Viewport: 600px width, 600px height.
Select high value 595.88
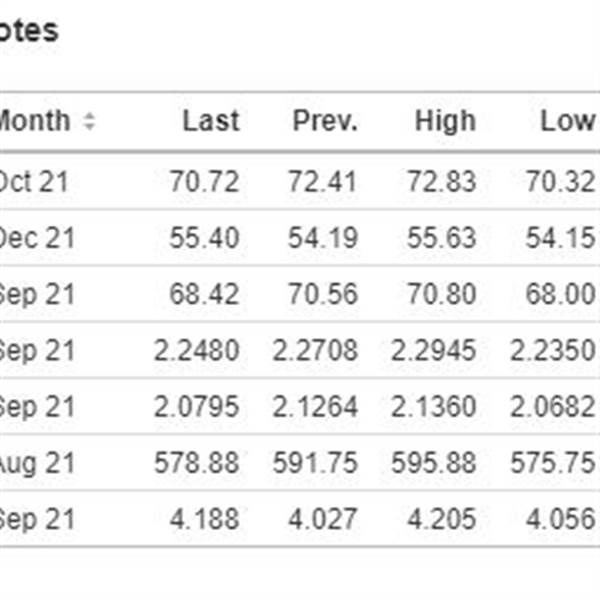coord(433,463)
